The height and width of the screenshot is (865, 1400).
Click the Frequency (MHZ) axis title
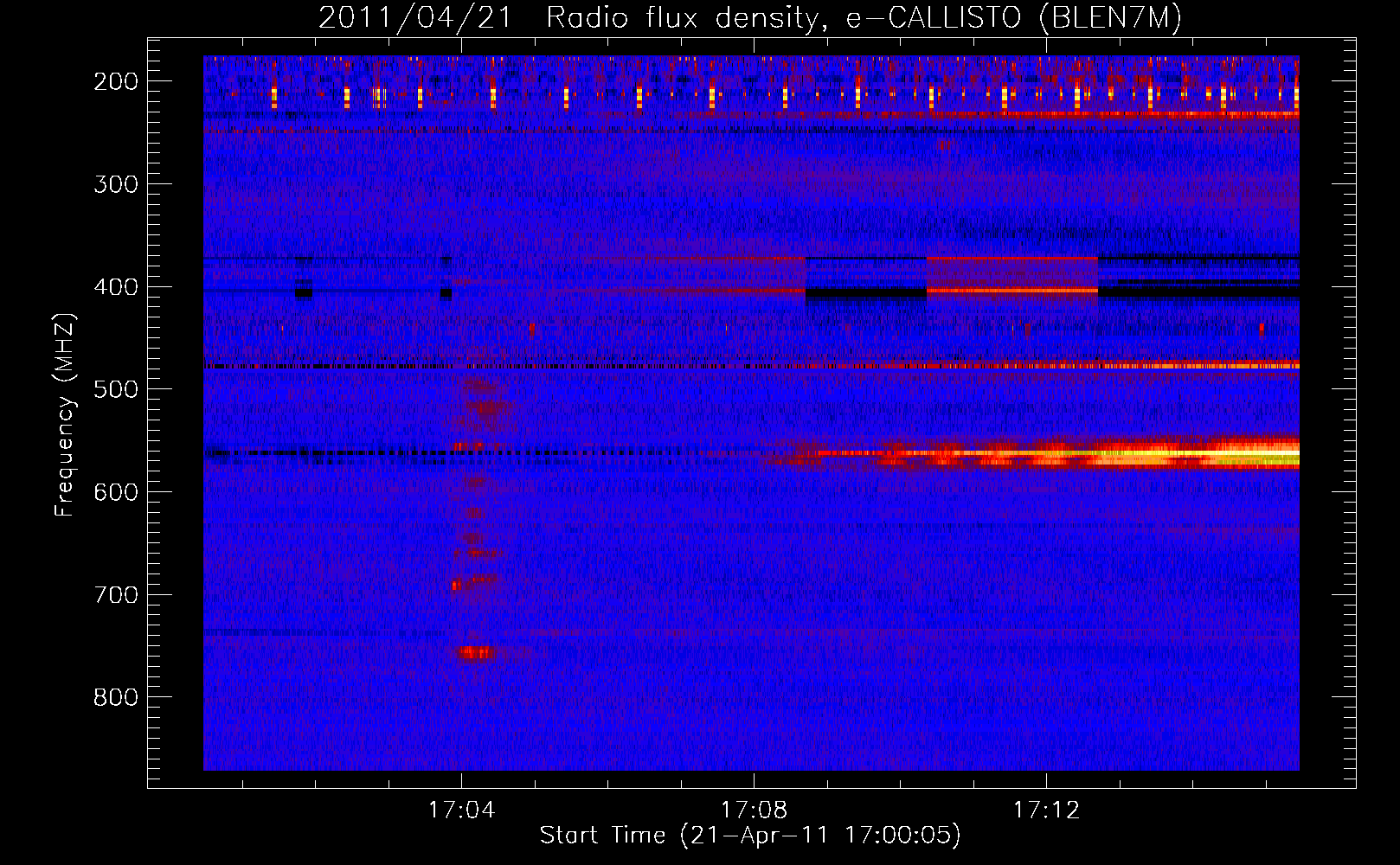tap(65, 414)
